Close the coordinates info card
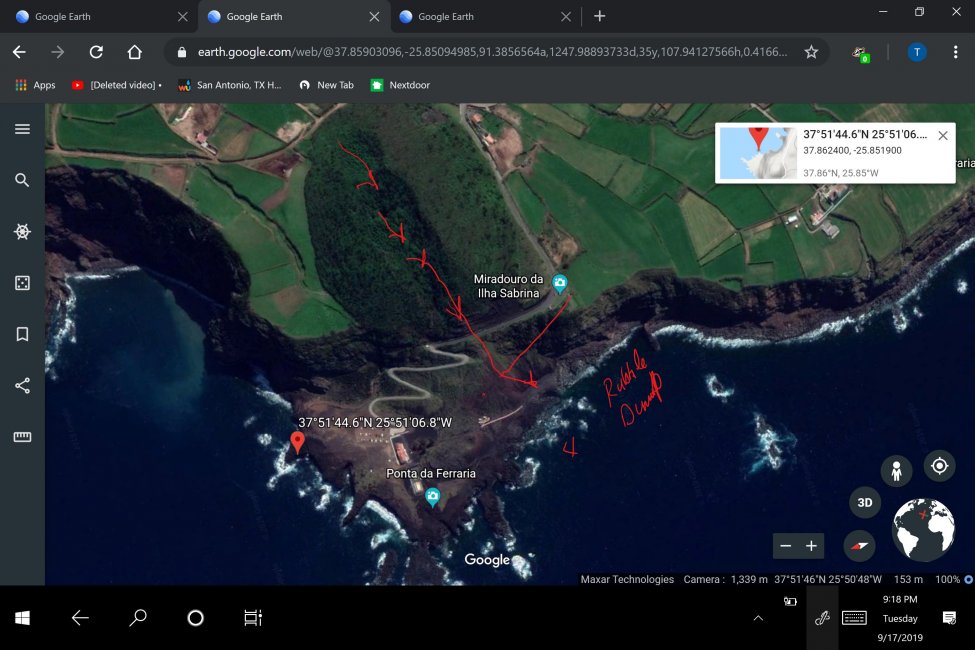The height and width of the screenshot is (650, 975). click(943, 136)
